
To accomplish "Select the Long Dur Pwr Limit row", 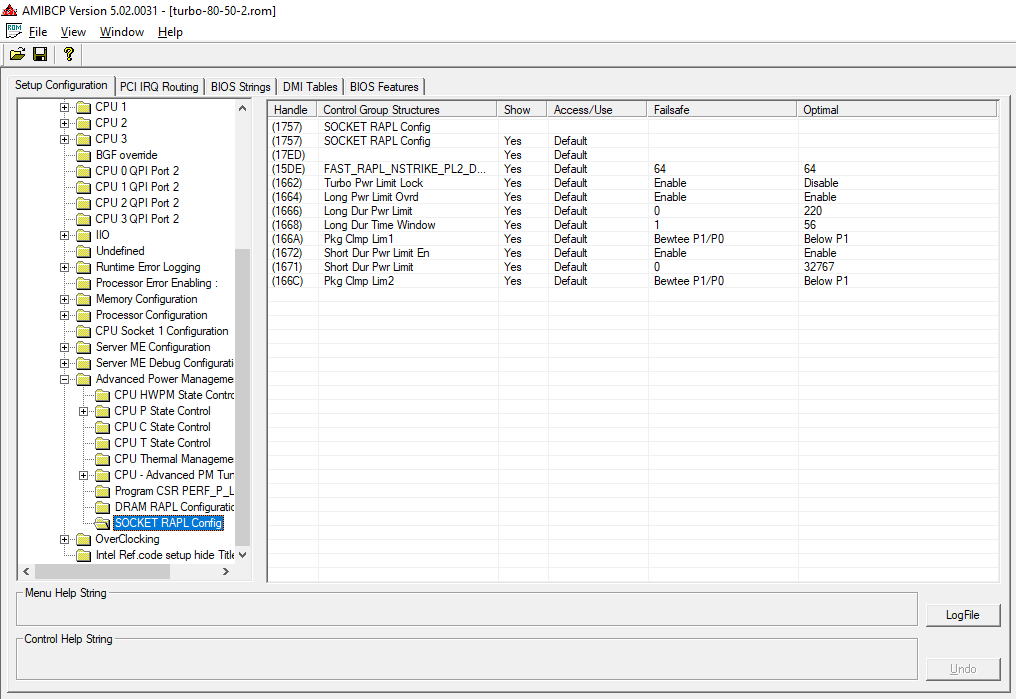I will (633, 211).
